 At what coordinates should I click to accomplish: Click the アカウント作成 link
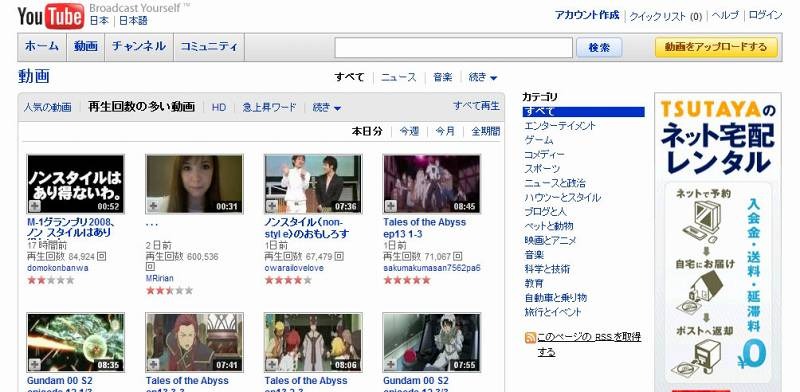click(587, 15)
